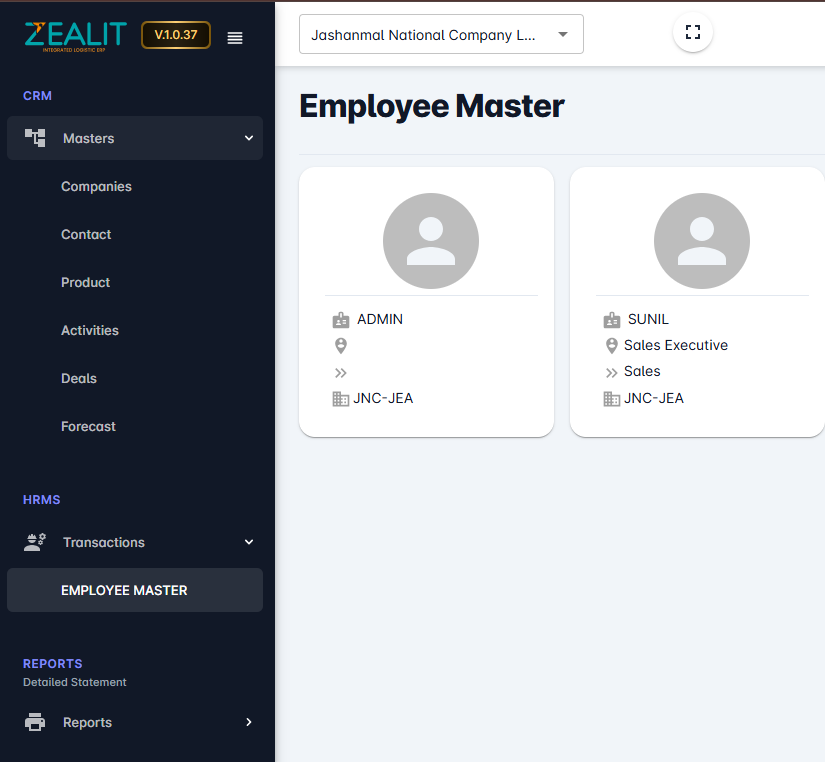Click the V.1.0.37 version badge
The width and height of the screenshot is (825, 762).
(176, 35)
